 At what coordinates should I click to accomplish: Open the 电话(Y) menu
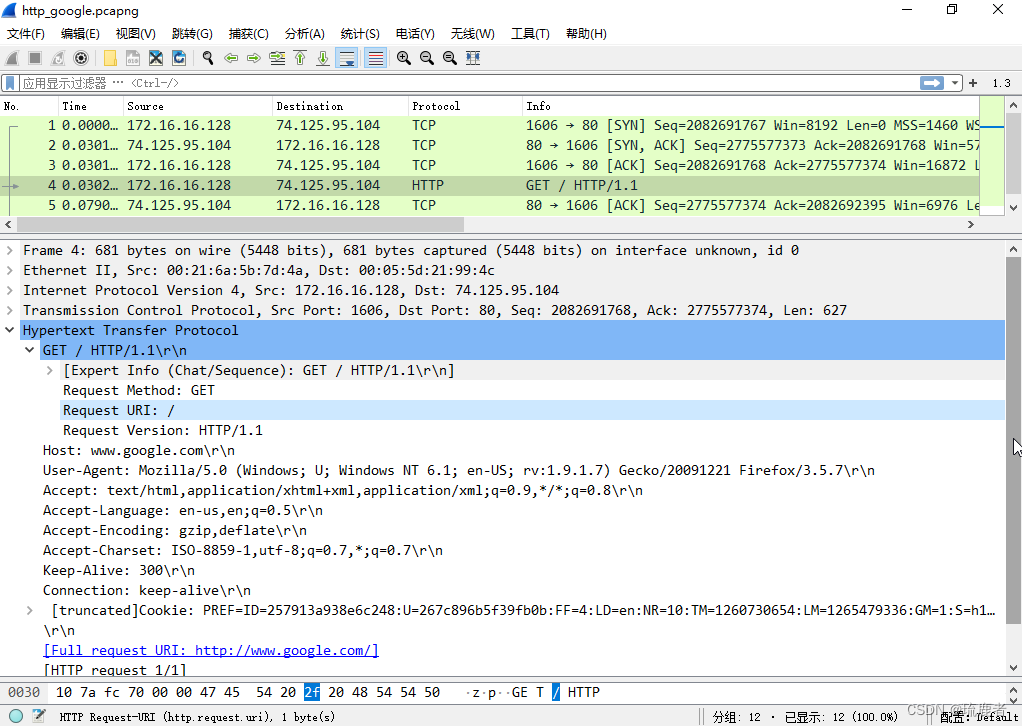415,34
